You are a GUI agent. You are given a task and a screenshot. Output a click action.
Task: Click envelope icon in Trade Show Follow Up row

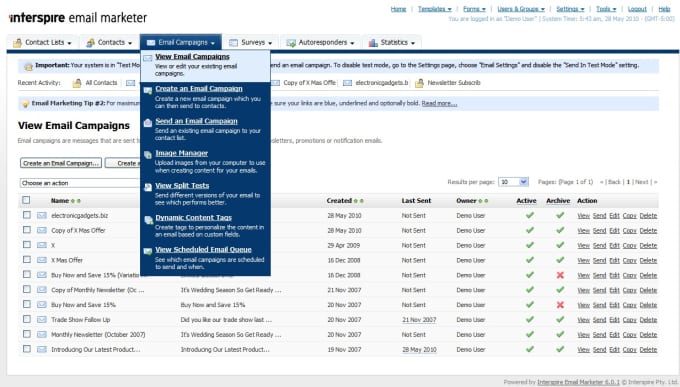(42, 319)
